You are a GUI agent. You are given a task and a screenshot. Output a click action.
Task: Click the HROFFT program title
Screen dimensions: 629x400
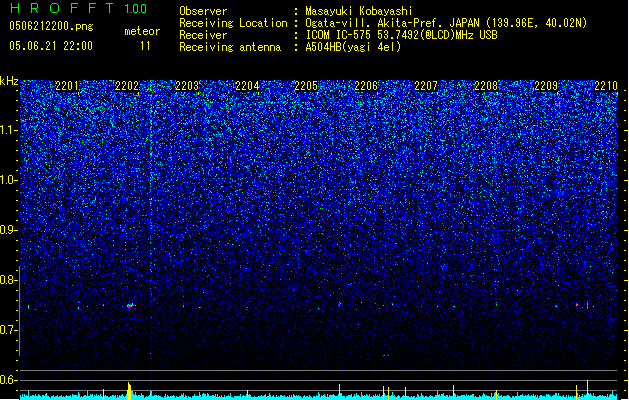62,8
